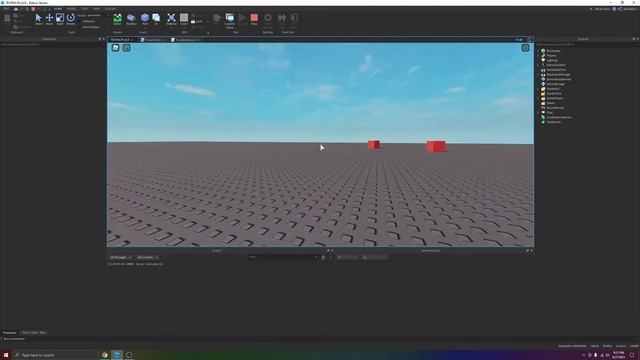Click the UI icon in the ribbon
The height and width of the screenshot is (360, 640).
tap(156, 19)
